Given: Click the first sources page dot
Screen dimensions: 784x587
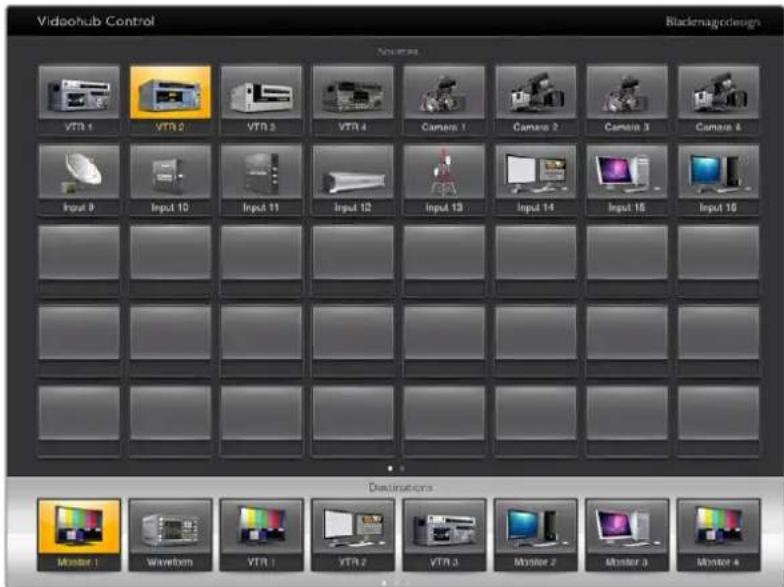Looking at the screenshot, I should [x=390, y=468].
